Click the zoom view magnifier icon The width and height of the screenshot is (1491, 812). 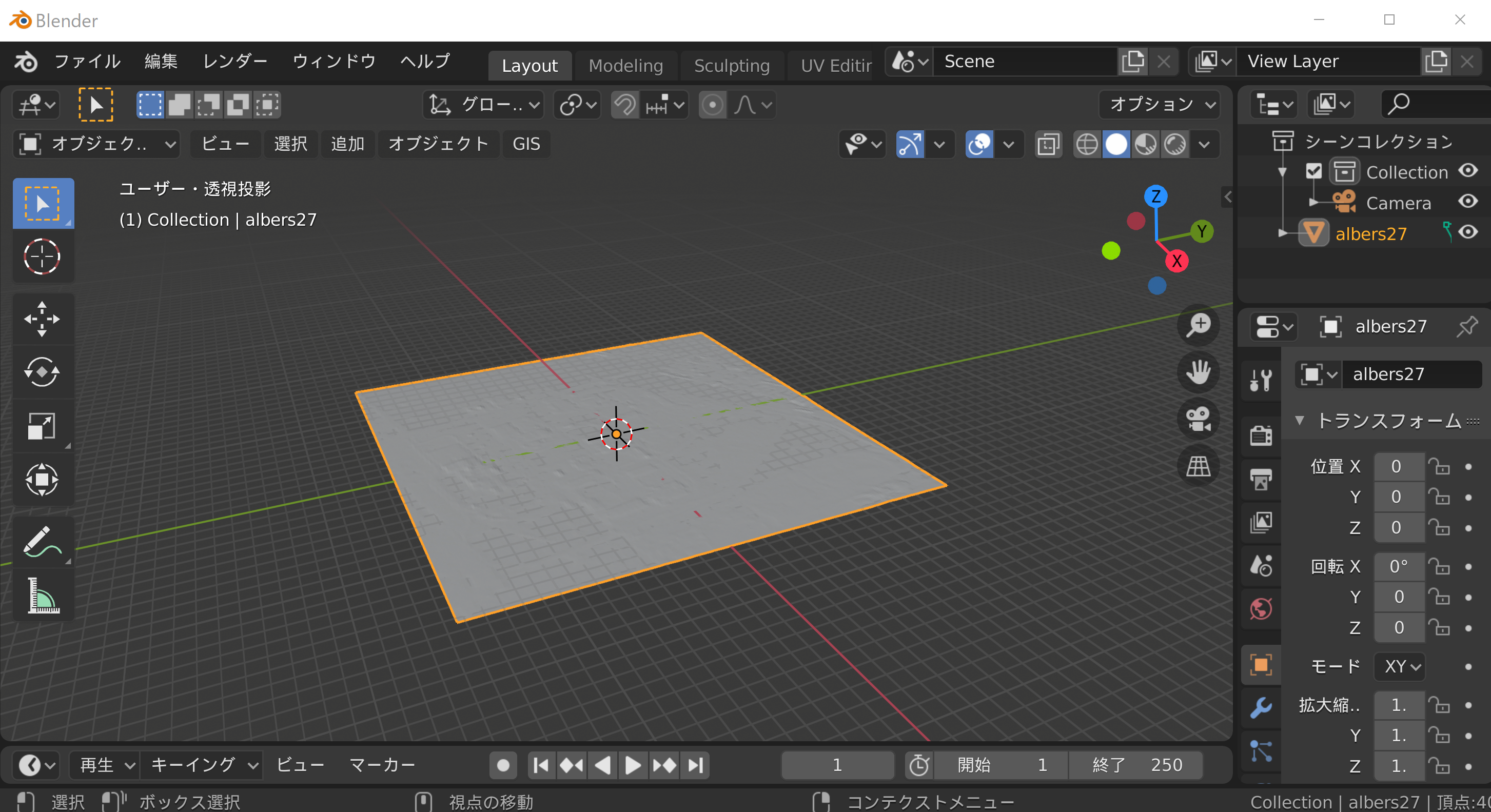[x=1198, y=325]
